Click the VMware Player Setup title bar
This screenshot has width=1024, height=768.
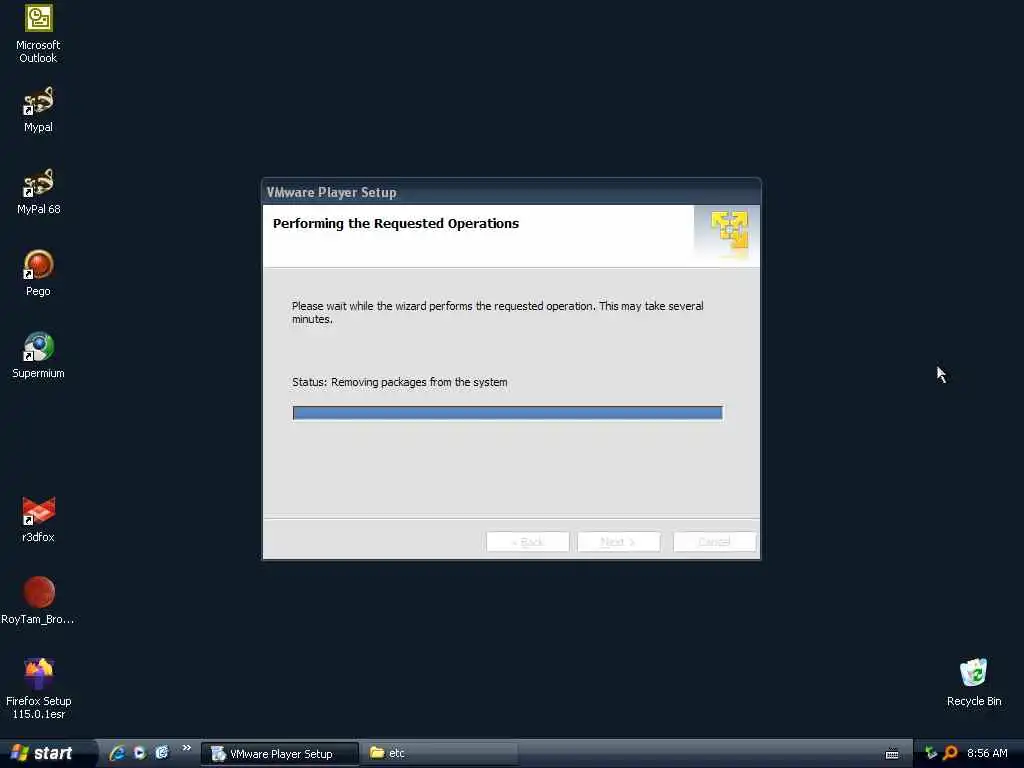coord(511,192)
